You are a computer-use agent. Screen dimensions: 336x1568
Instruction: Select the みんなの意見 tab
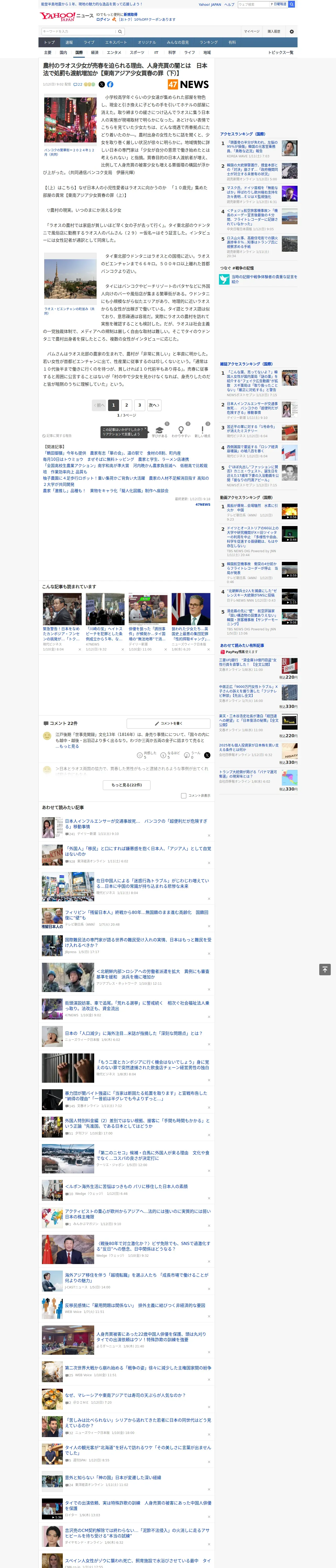pyautogui.click(x=178, y=43)
